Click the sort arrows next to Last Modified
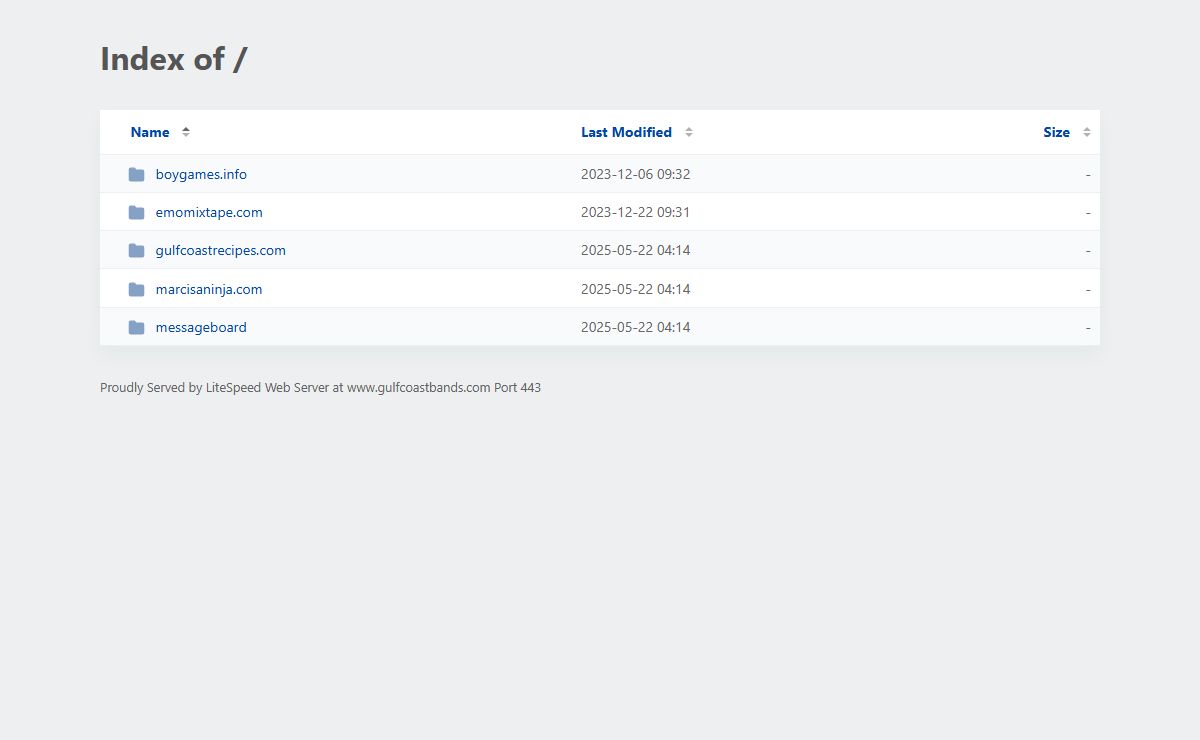The image size is (1200, 740). pos(689,132)
